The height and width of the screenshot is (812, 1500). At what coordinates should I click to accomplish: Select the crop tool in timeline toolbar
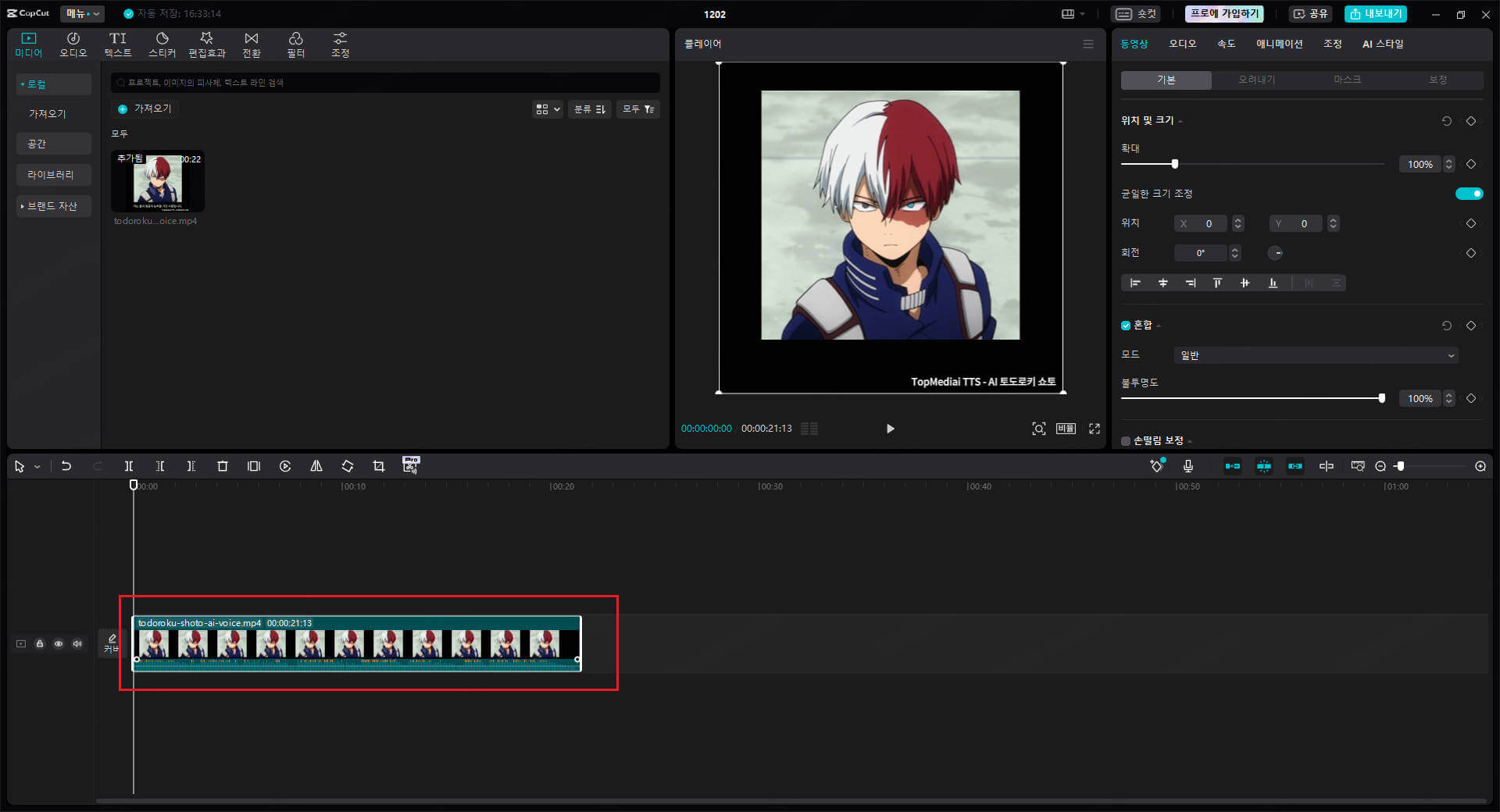pyautogui.click(x=379, y=466)
